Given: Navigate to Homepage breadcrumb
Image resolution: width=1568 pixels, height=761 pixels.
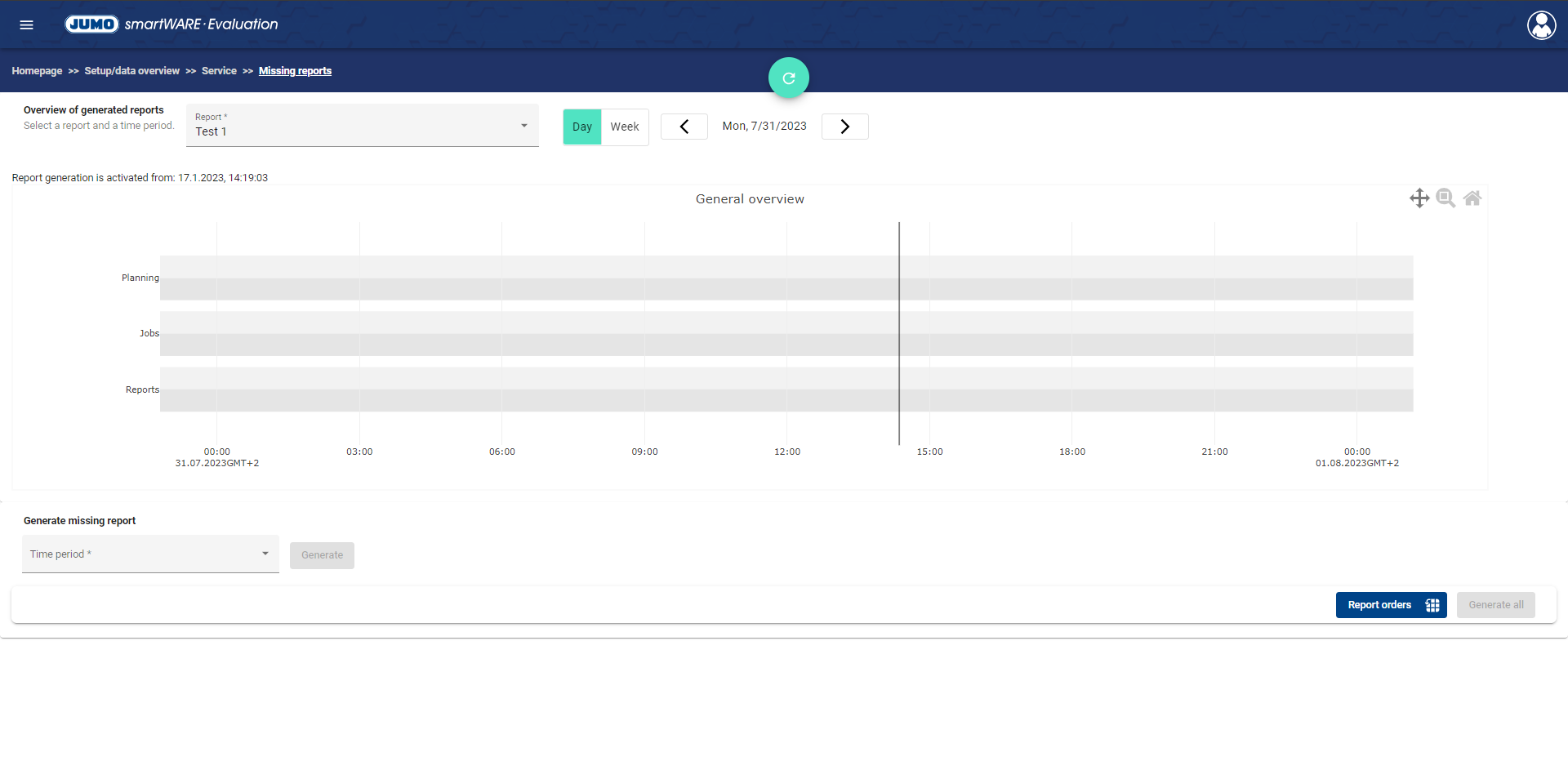Looking at the screenshot, I should (37, 71).
